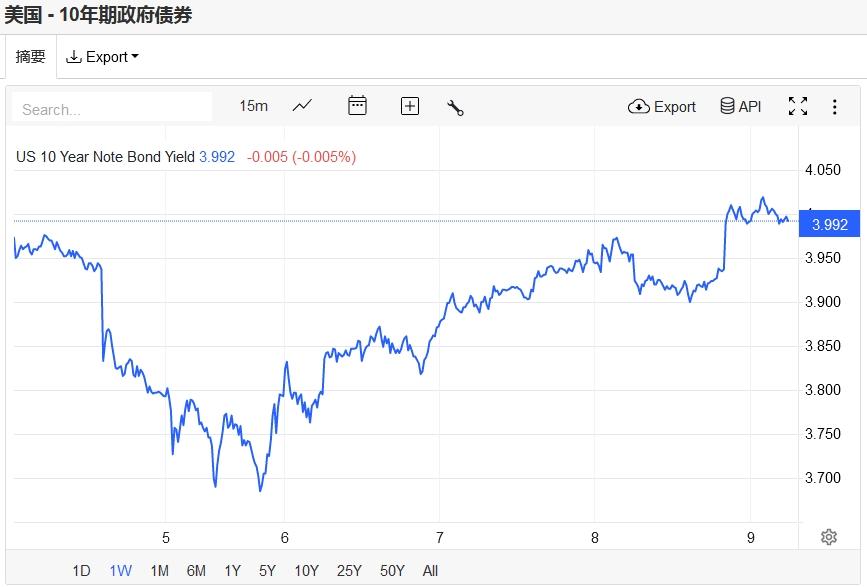Screen dimensions: 867x587
Task: Select the 10Y time range
Action: 306,571
